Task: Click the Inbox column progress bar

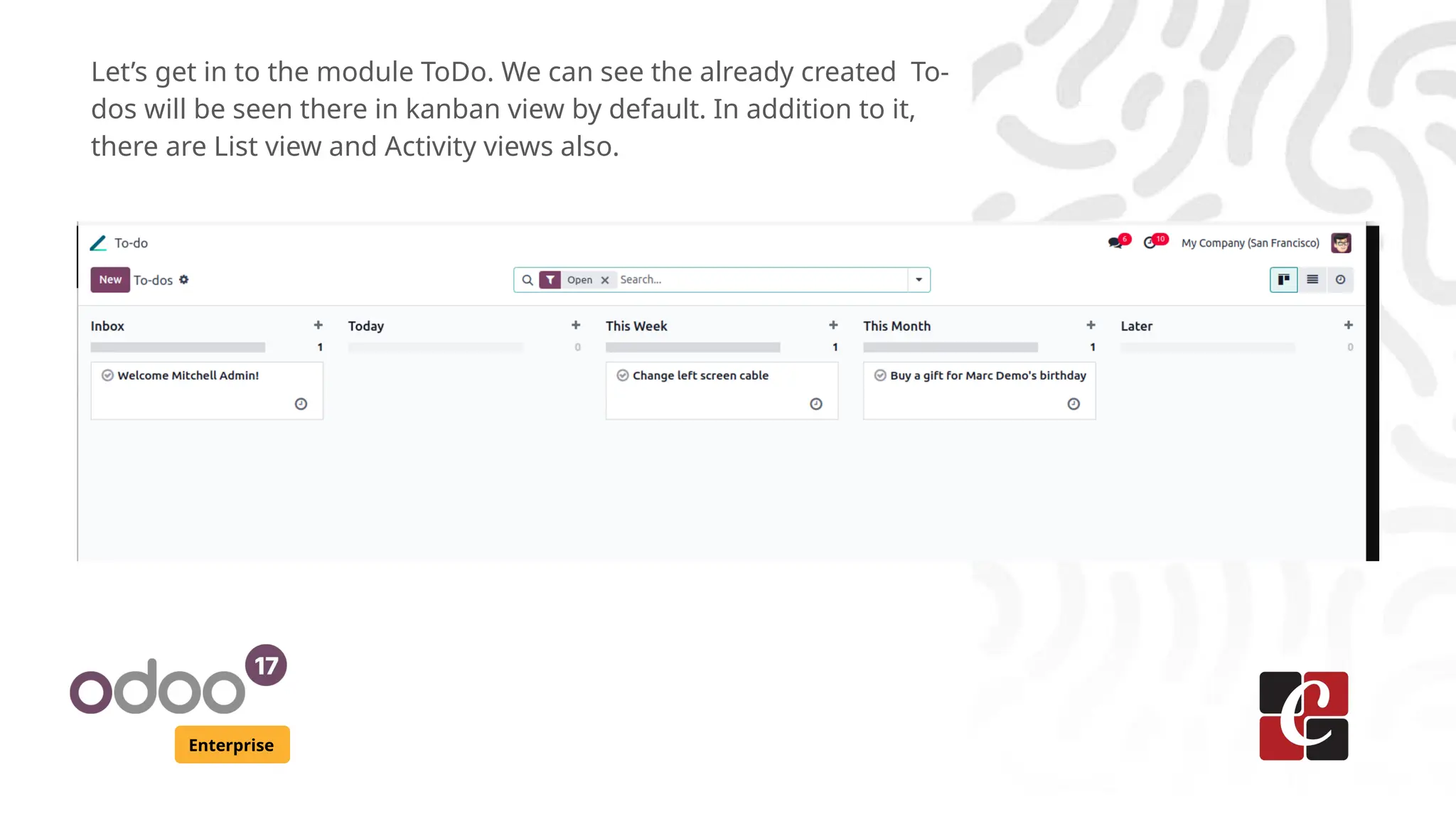Action: [178, 348]
